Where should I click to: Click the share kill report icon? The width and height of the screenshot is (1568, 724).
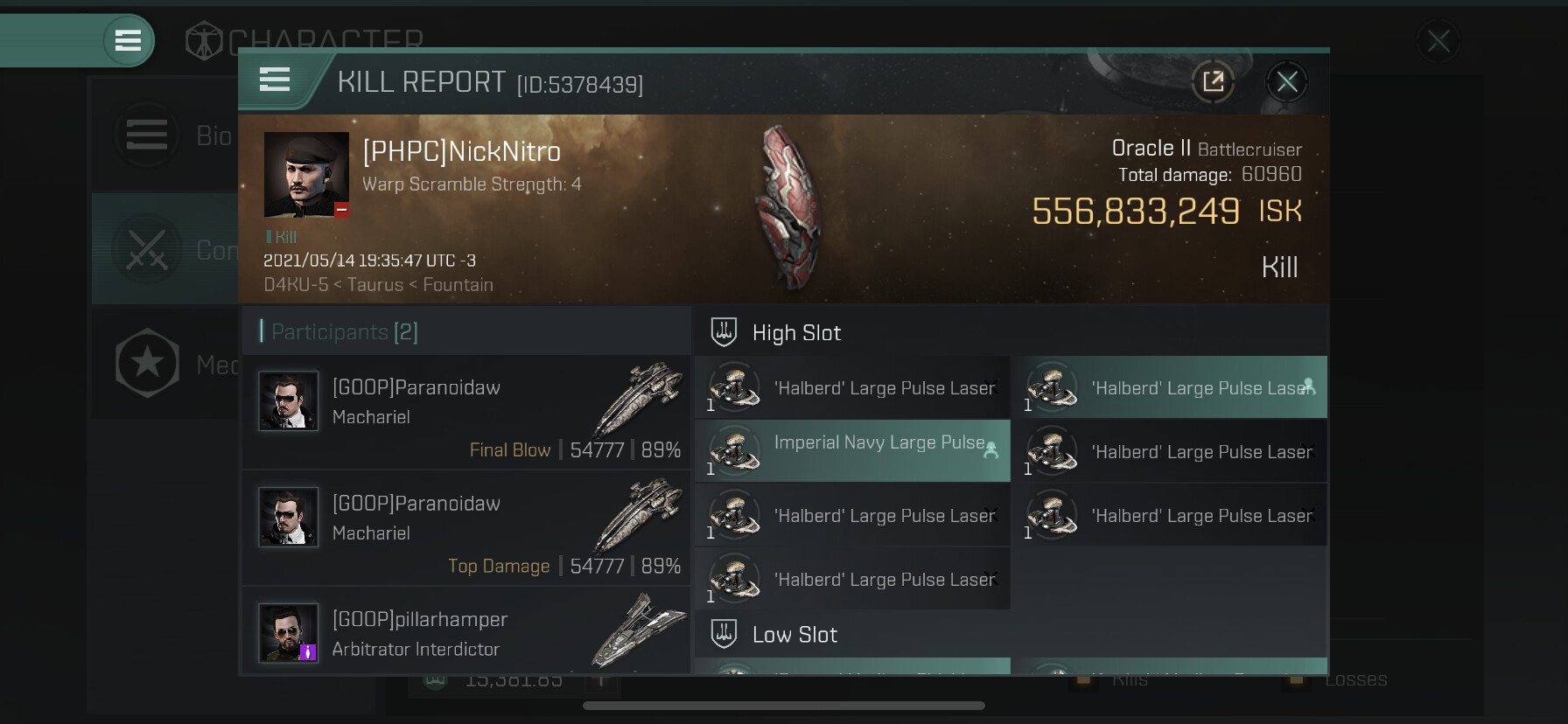[x=1213, y=82]
